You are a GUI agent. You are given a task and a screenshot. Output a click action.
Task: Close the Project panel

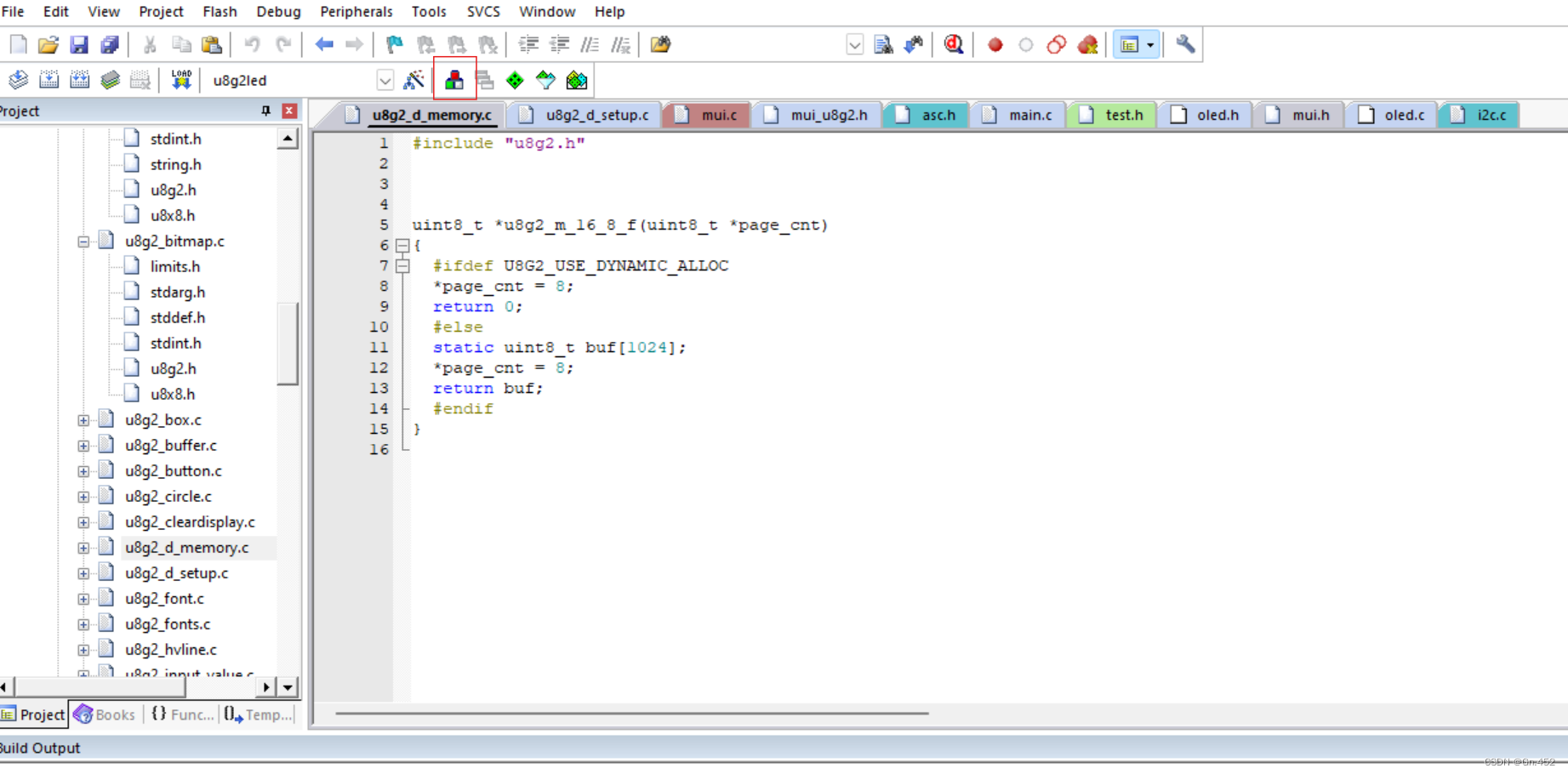click(x=289, y=111)
